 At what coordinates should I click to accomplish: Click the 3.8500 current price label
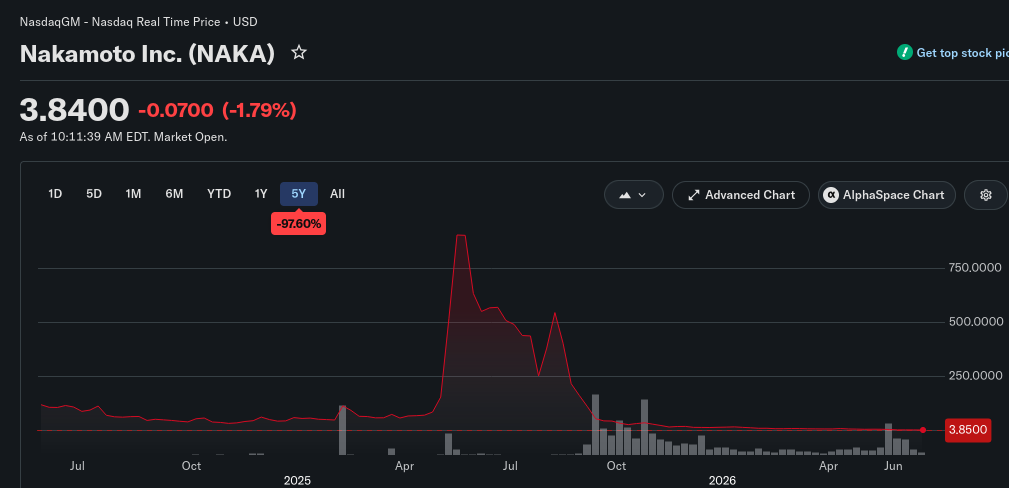968,430
